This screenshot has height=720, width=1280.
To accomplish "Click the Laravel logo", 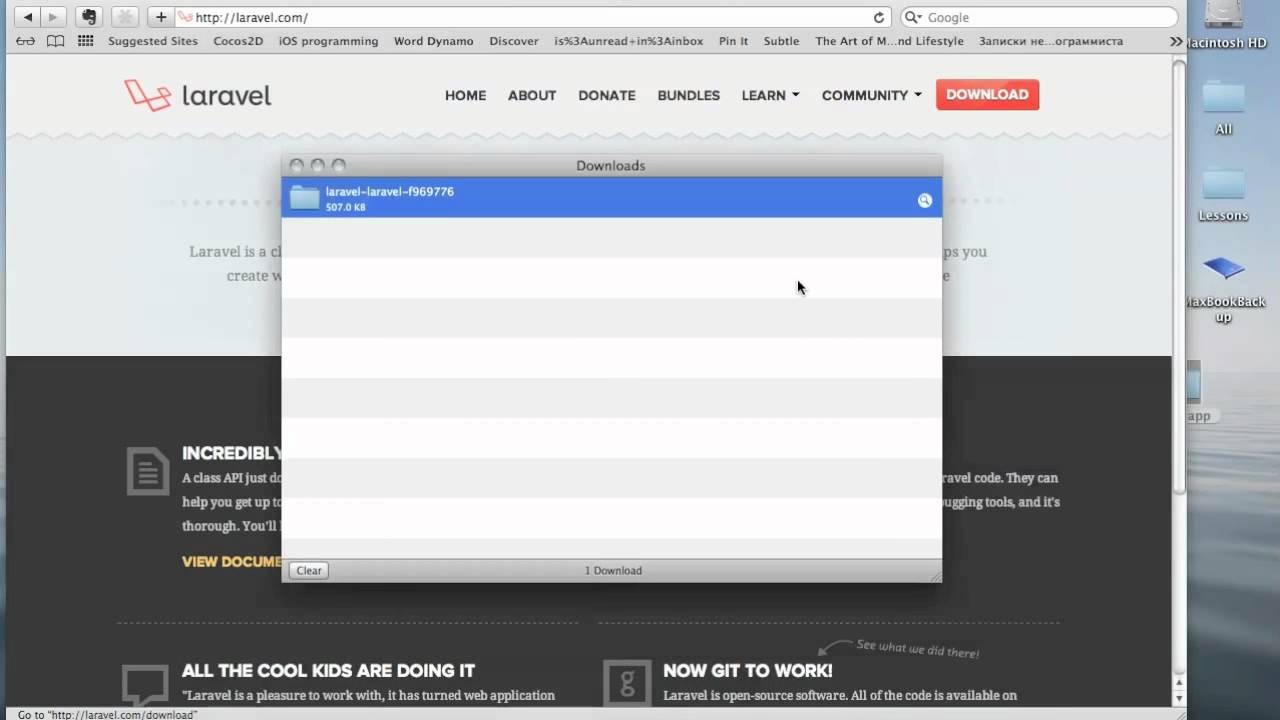I will tap(198, 95).
